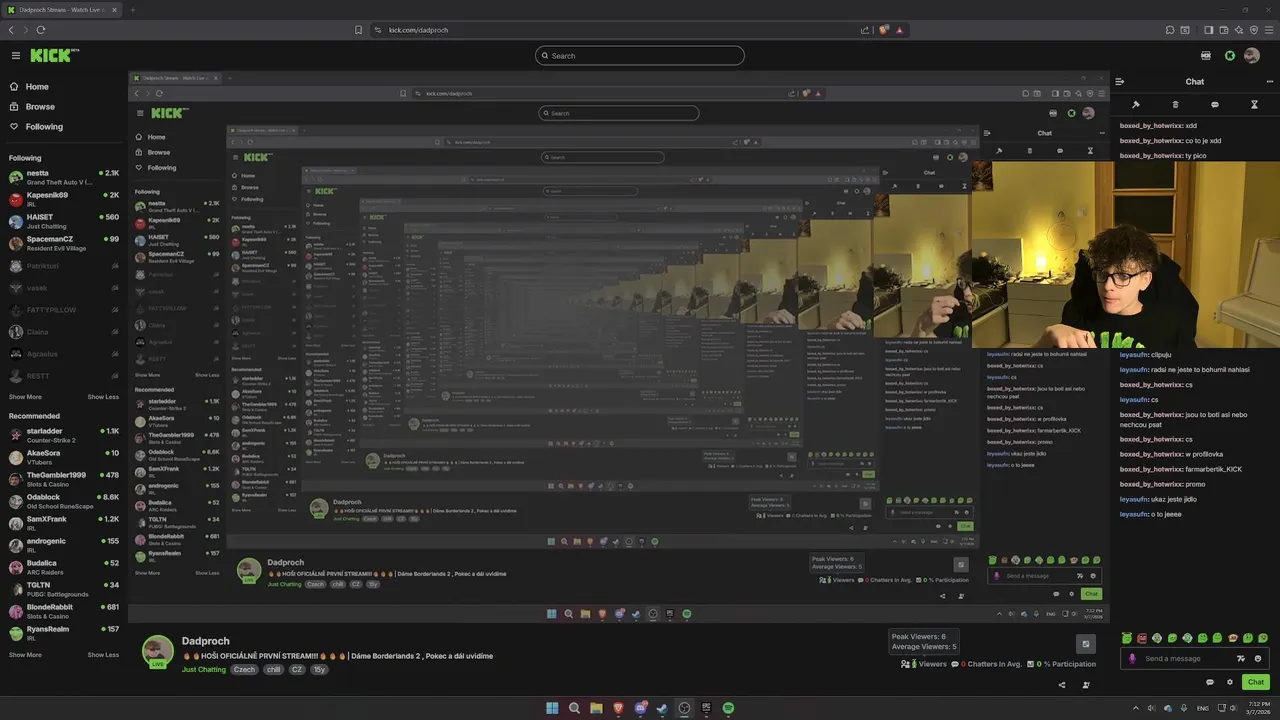Viewport: 1280px width, 720px height.
Task: Click the Just Chatting category link
Action: (204, 670)
